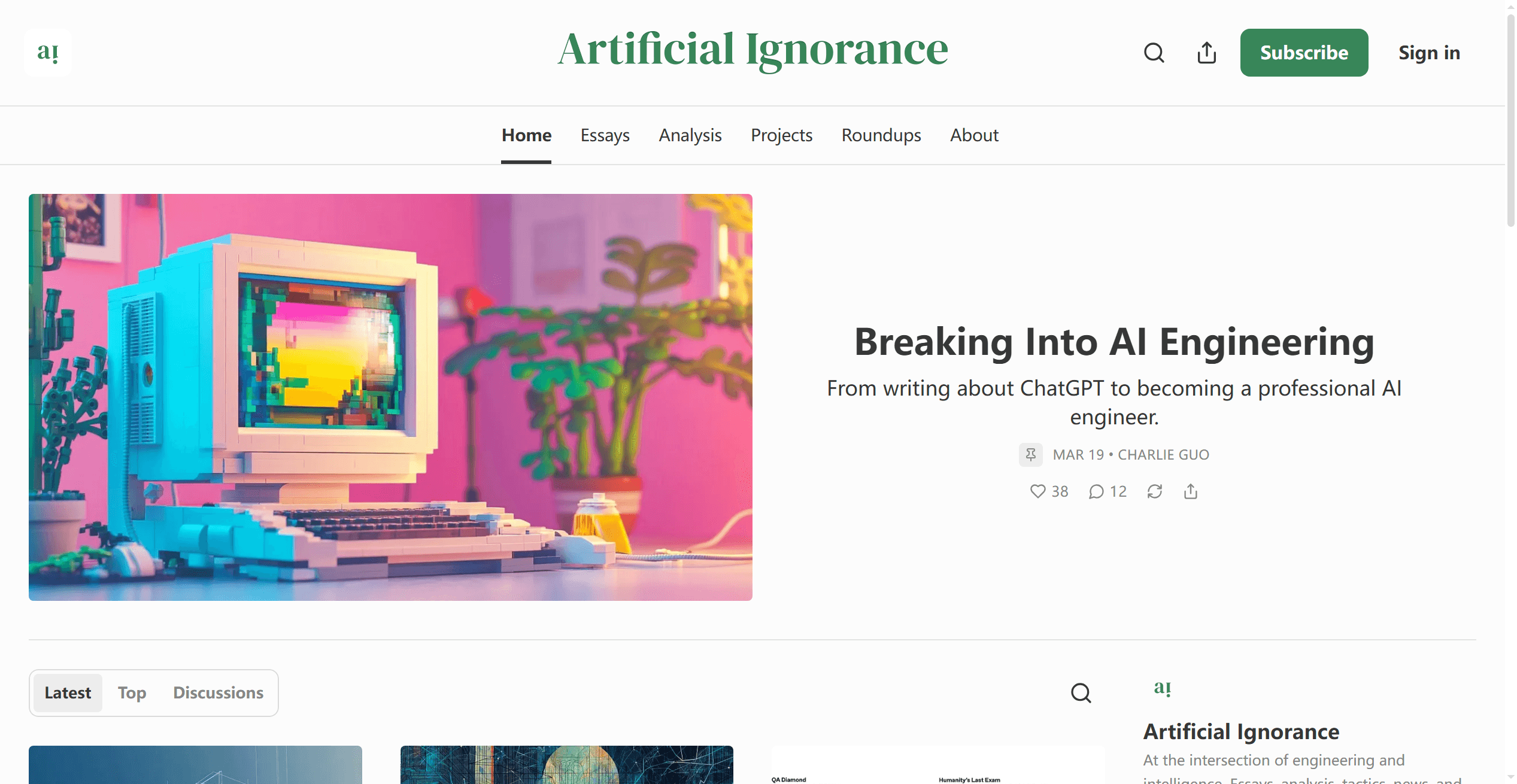Open the header search icon
Image resolution: width=1517 pixels, height=784 pixels.
coord(1154,53)
